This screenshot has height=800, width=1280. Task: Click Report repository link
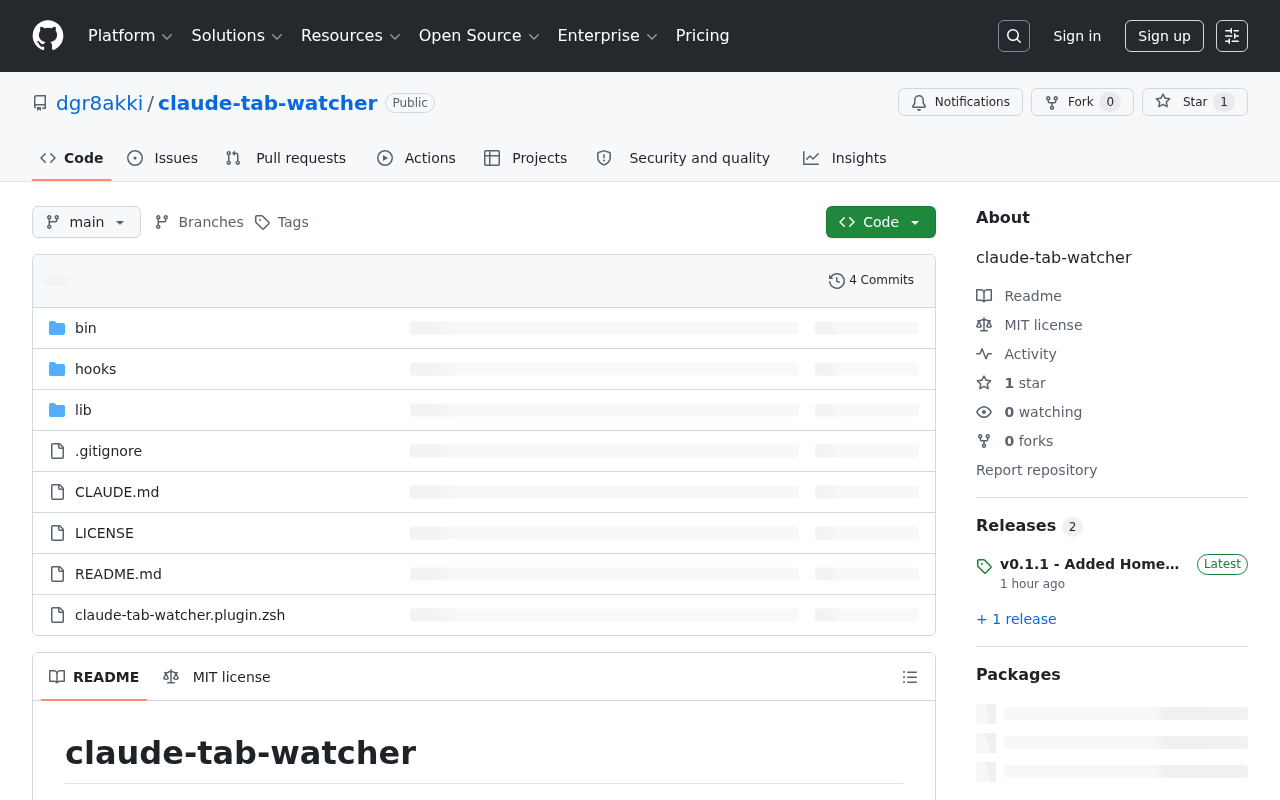click(1036, 470)
